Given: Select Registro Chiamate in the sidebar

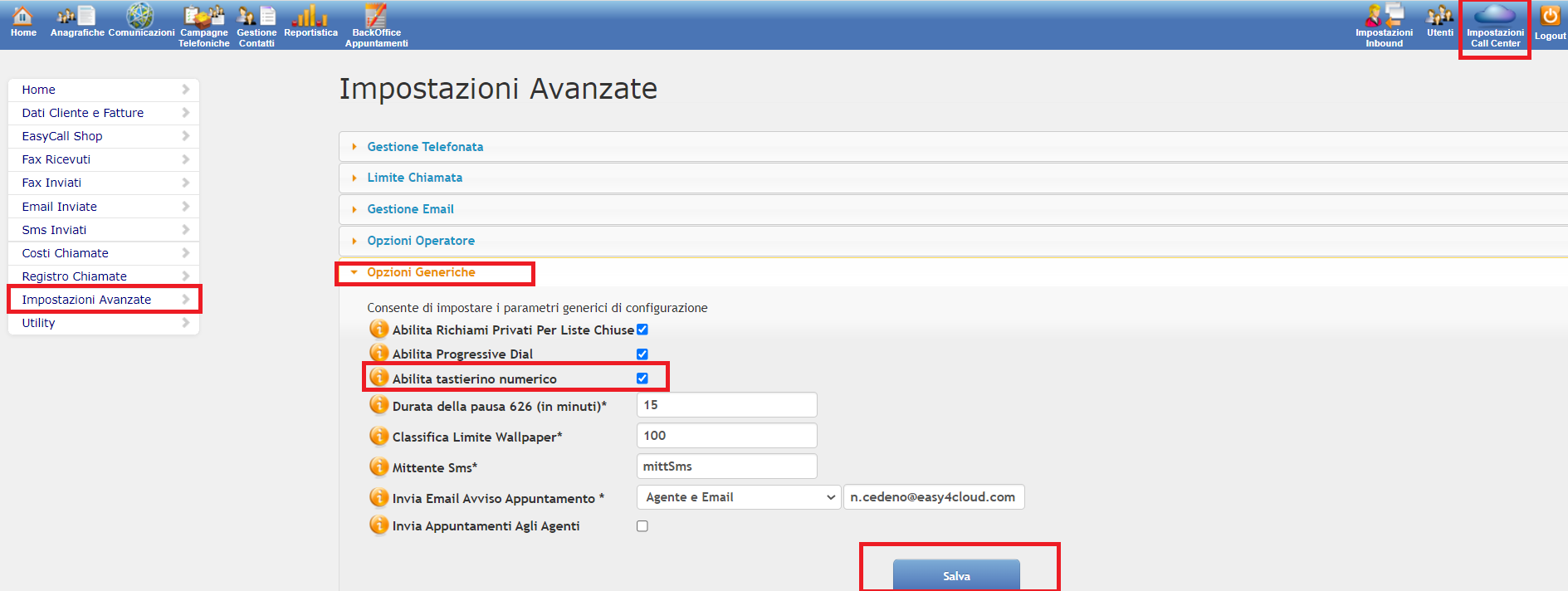Looking at the screenshot, I should [x=75, y=276].
